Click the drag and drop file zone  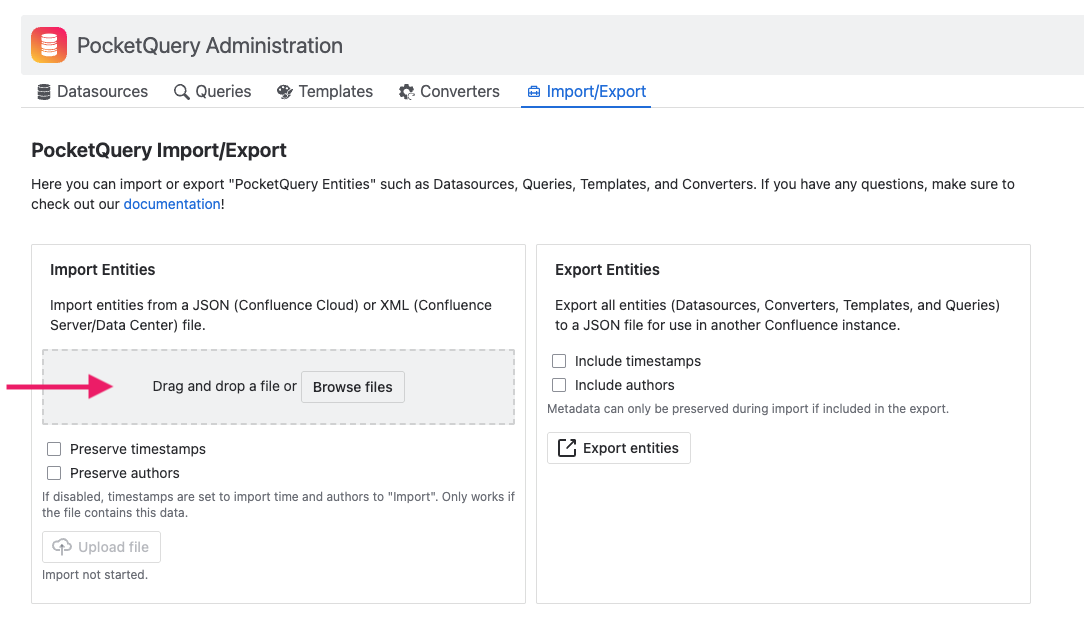279,387
